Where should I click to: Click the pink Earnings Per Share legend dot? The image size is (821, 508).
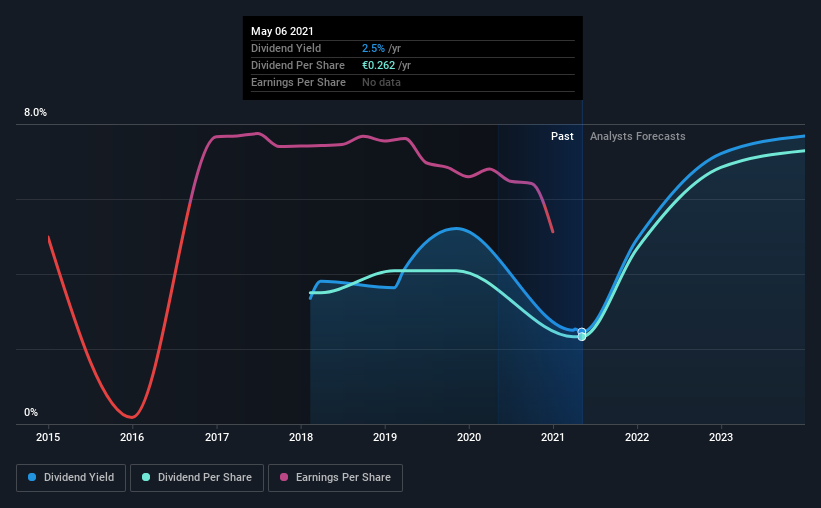point(284,477)
